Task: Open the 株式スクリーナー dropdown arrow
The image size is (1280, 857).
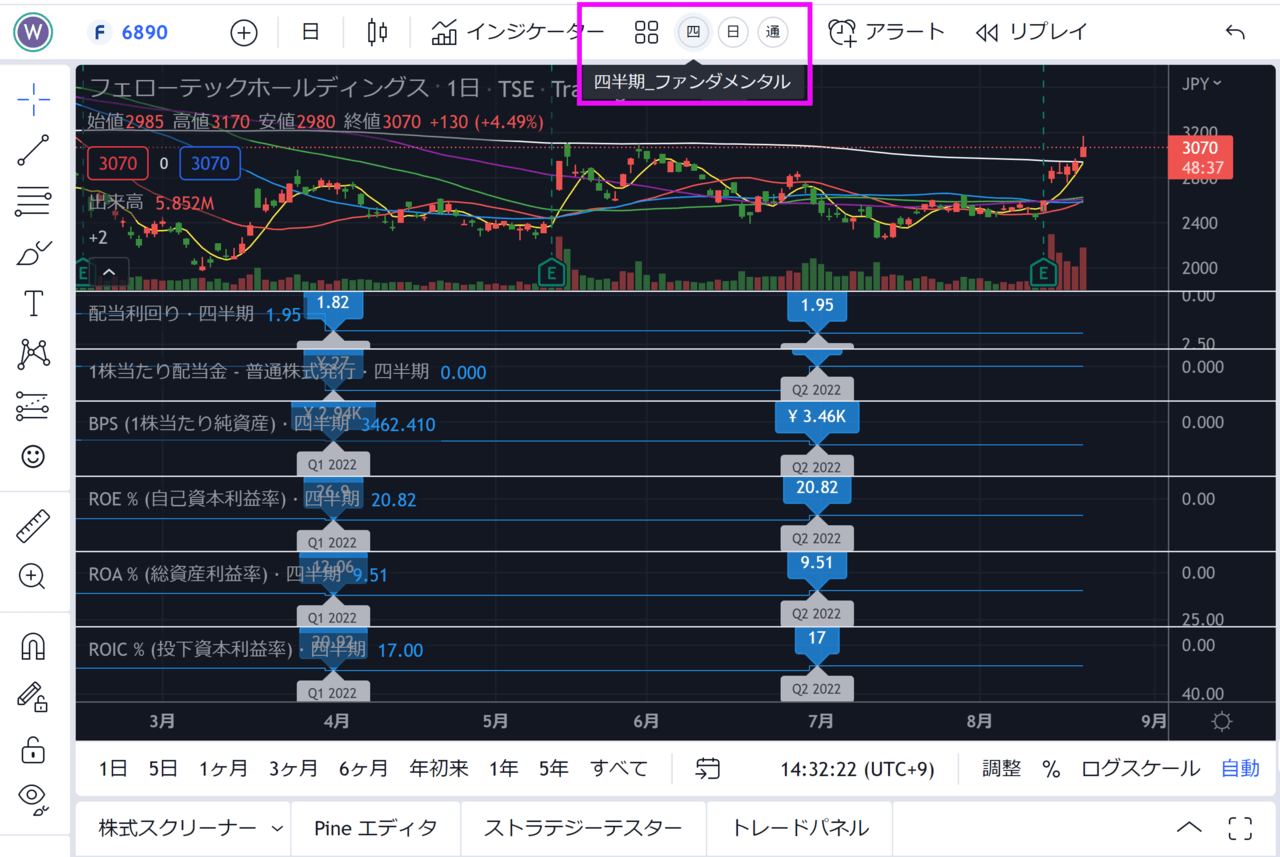Action: pyautogui.click(x=277, y=829)
